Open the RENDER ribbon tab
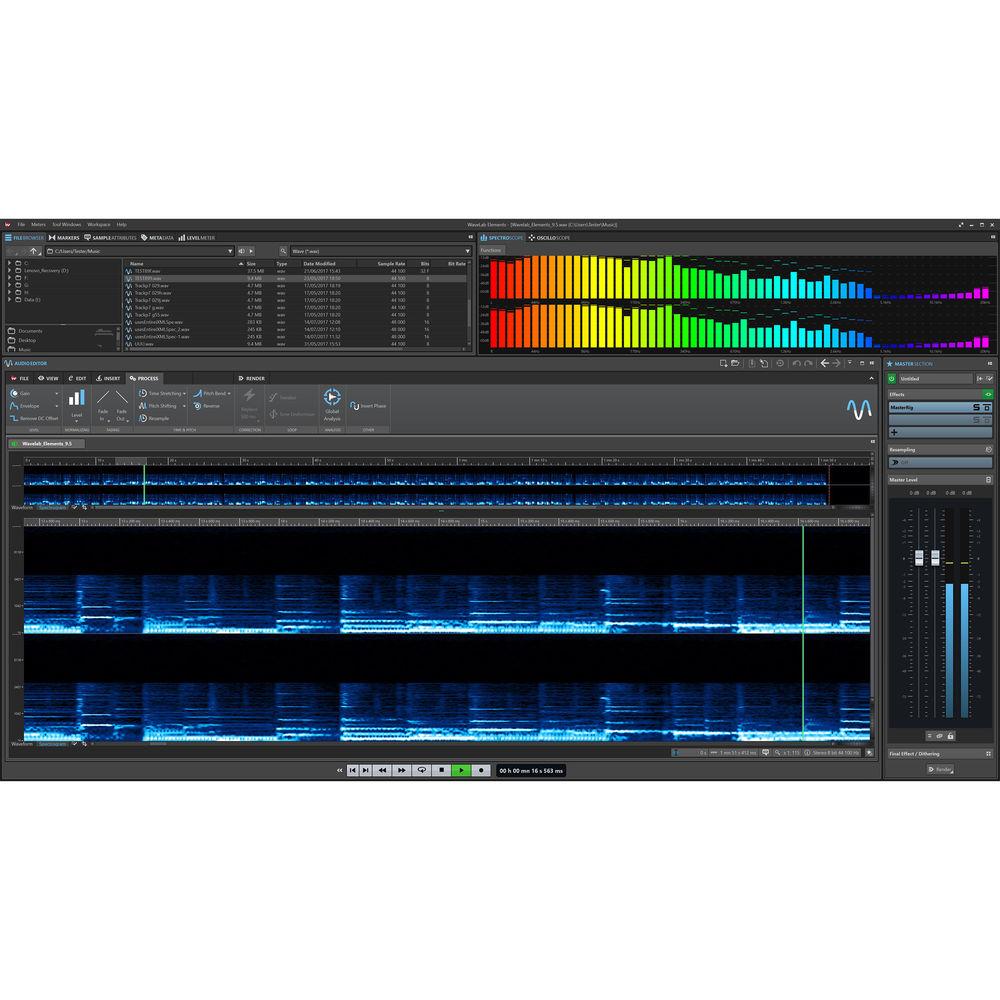The width and height of the screenshot is (1000, 1000). click(252, 378)
